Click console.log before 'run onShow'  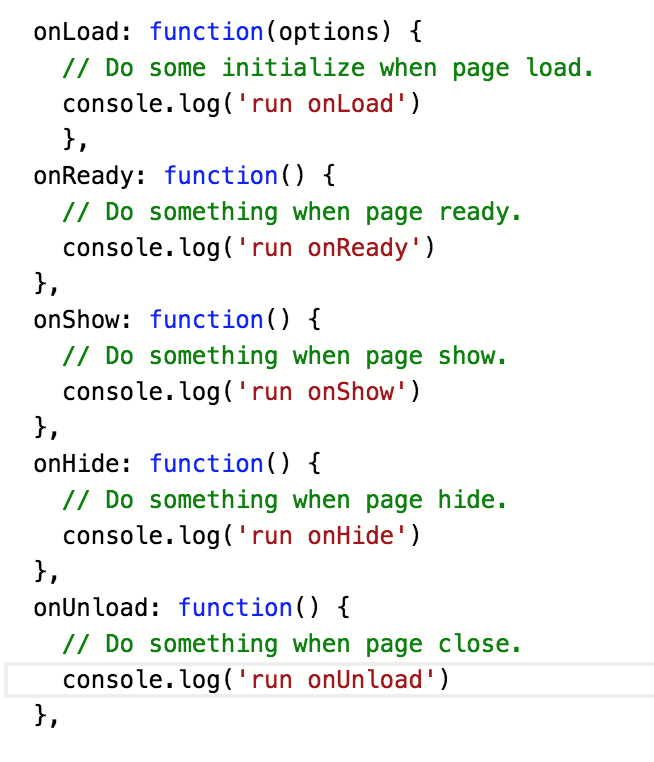[x=141, y=393]
